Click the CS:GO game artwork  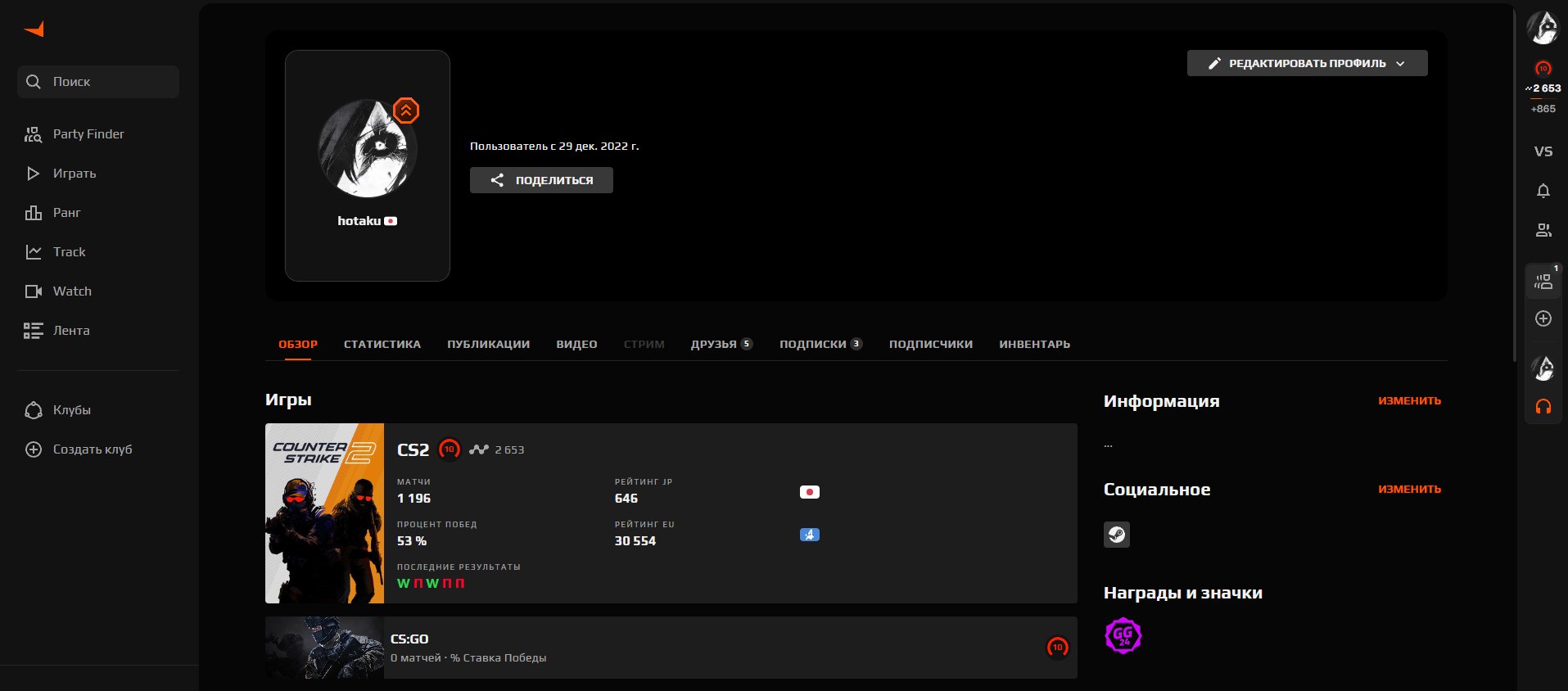[324, 648]
